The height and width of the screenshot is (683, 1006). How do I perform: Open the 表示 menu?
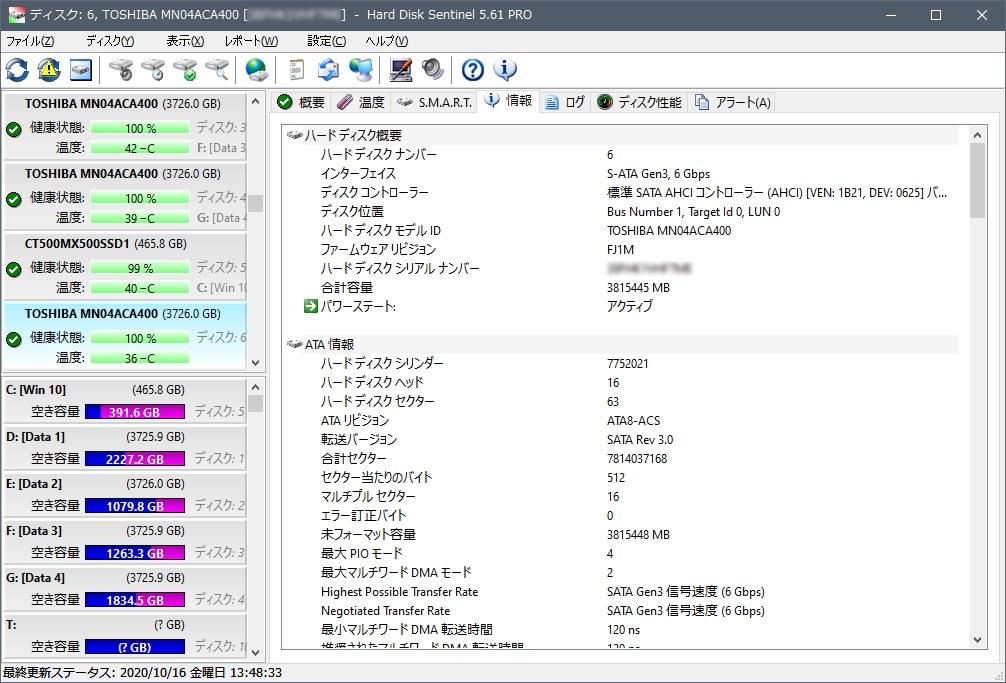coord(185,41)
